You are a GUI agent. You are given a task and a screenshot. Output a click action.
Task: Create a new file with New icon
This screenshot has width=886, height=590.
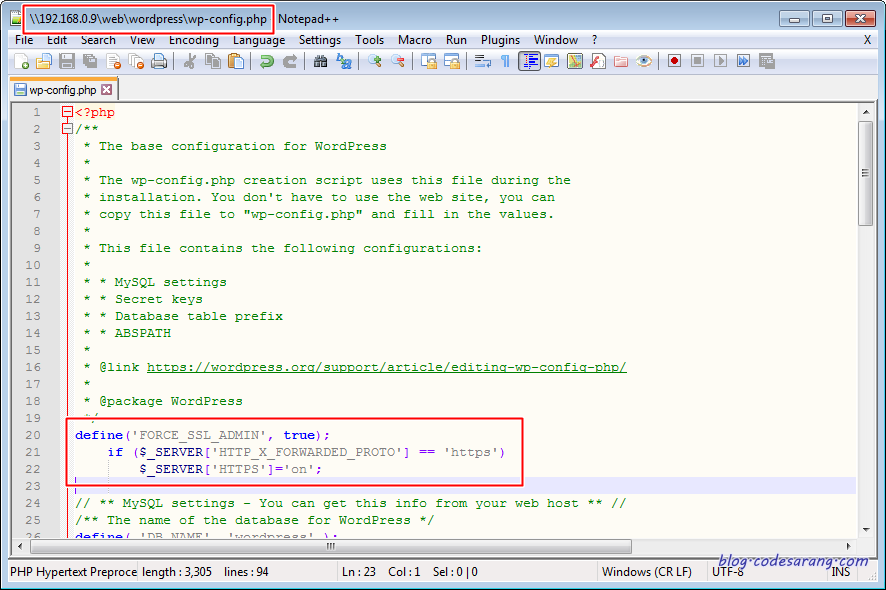21,61
